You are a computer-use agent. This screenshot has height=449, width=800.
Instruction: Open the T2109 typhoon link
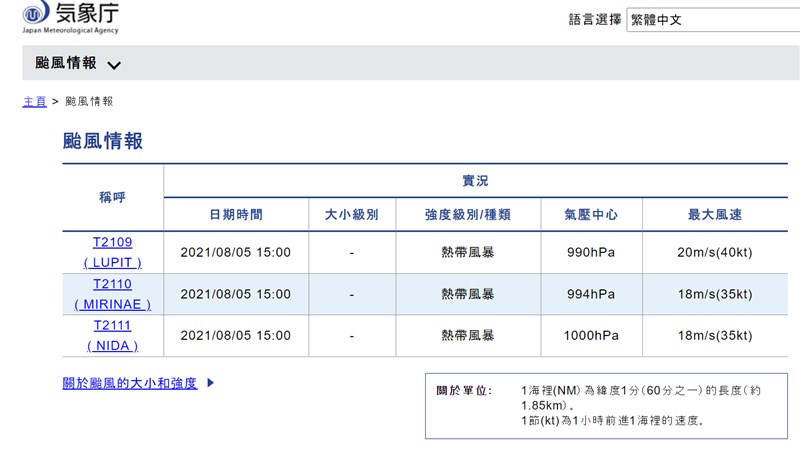point(112,241)
